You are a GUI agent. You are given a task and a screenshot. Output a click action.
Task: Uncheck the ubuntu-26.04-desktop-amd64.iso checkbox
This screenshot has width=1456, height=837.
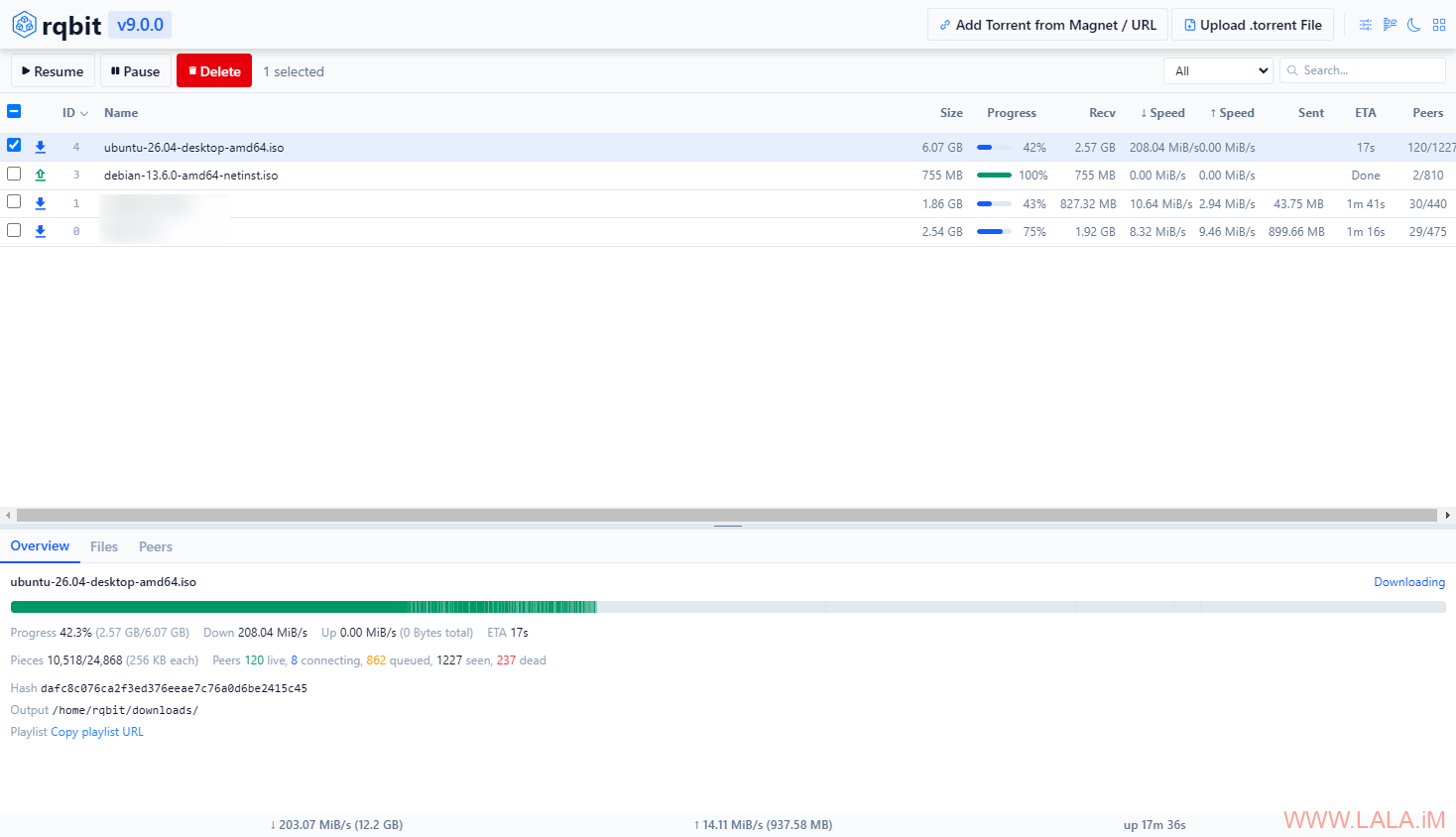tap(14, 145)
